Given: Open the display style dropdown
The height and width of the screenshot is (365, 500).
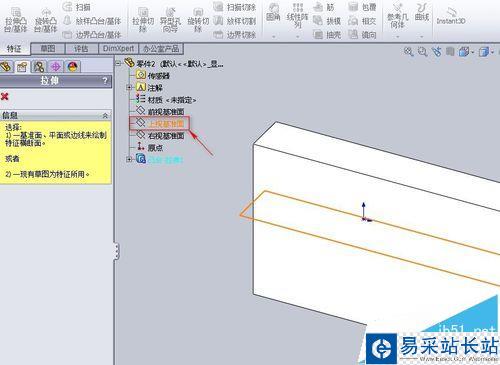Looking at the screenshot, I should pyautogui.click(x=486, y=52).
